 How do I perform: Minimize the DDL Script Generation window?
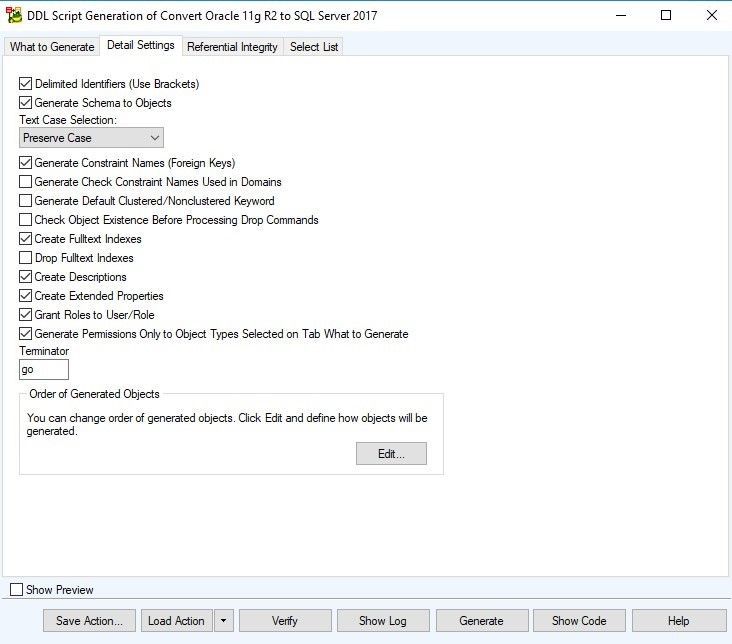coord(621,15)
